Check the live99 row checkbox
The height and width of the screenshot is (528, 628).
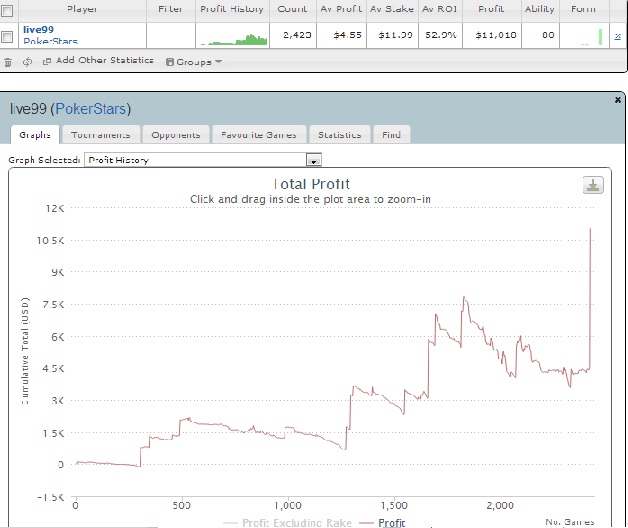(7, 37)
